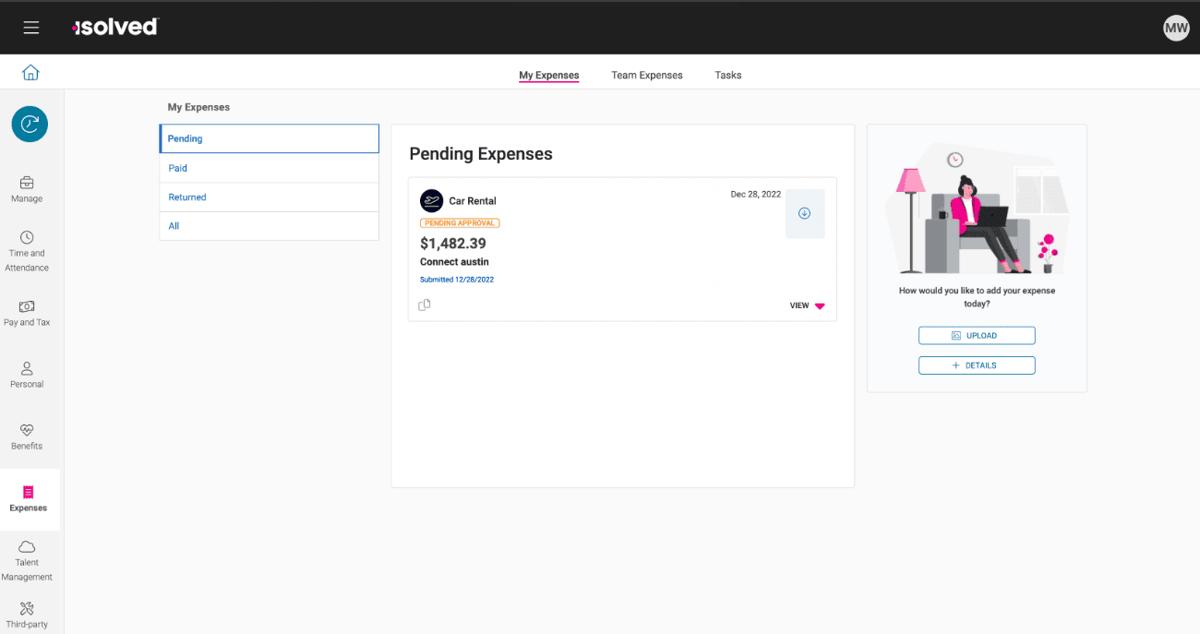
Task: Open the Manage section icon
Action: pyautogui.click(x=27, y=185)
